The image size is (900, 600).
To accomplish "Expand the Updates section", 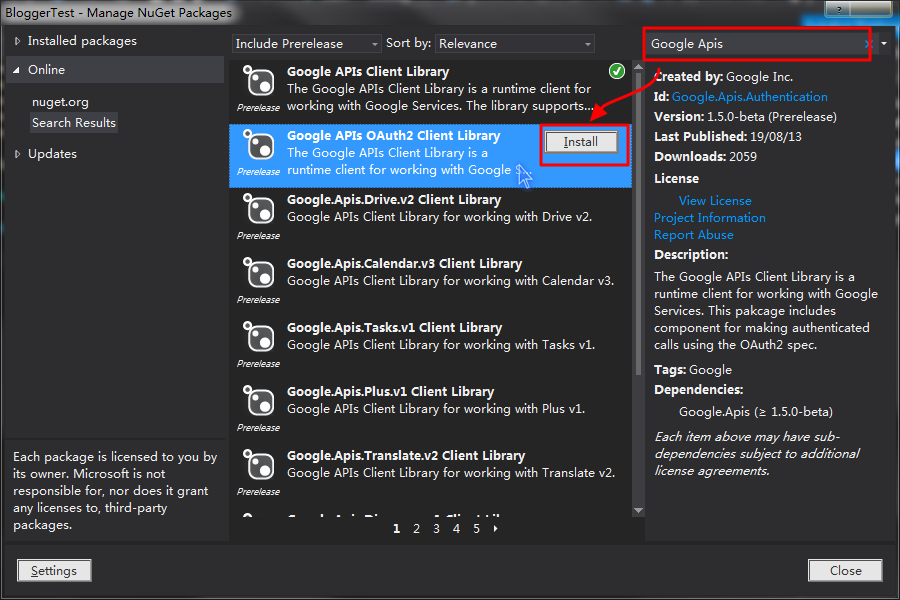I will (x=17, y=154).
